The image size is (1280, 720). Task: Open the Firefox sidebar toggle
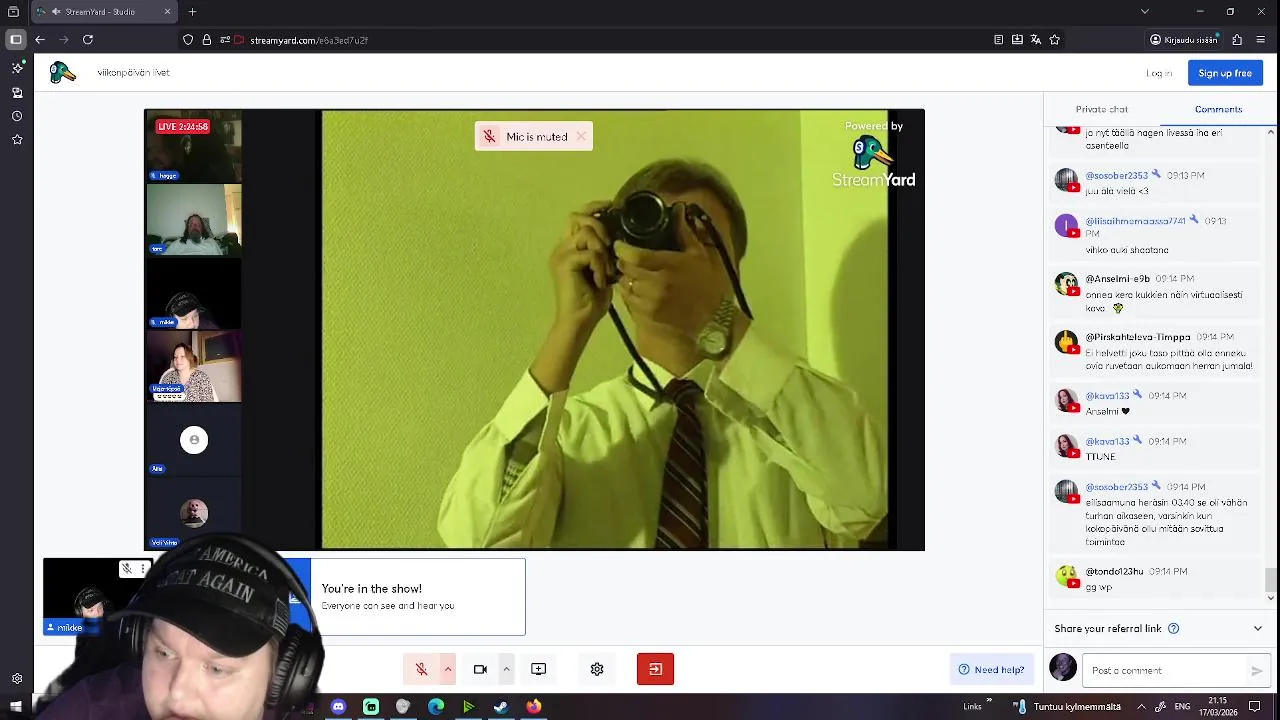16,39
